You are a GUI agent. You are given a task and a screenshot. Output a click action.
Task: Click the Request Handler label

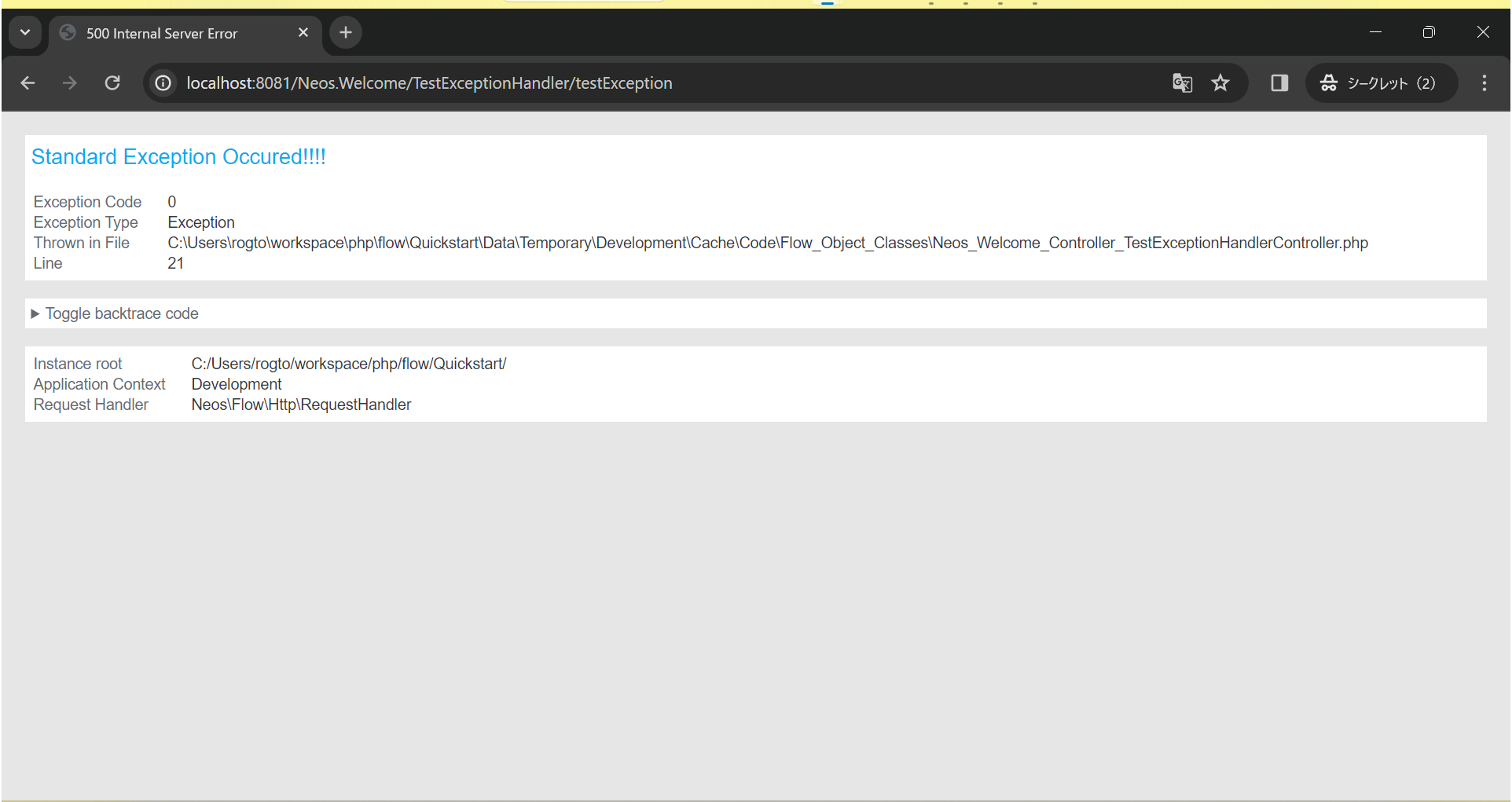(91, 405)
